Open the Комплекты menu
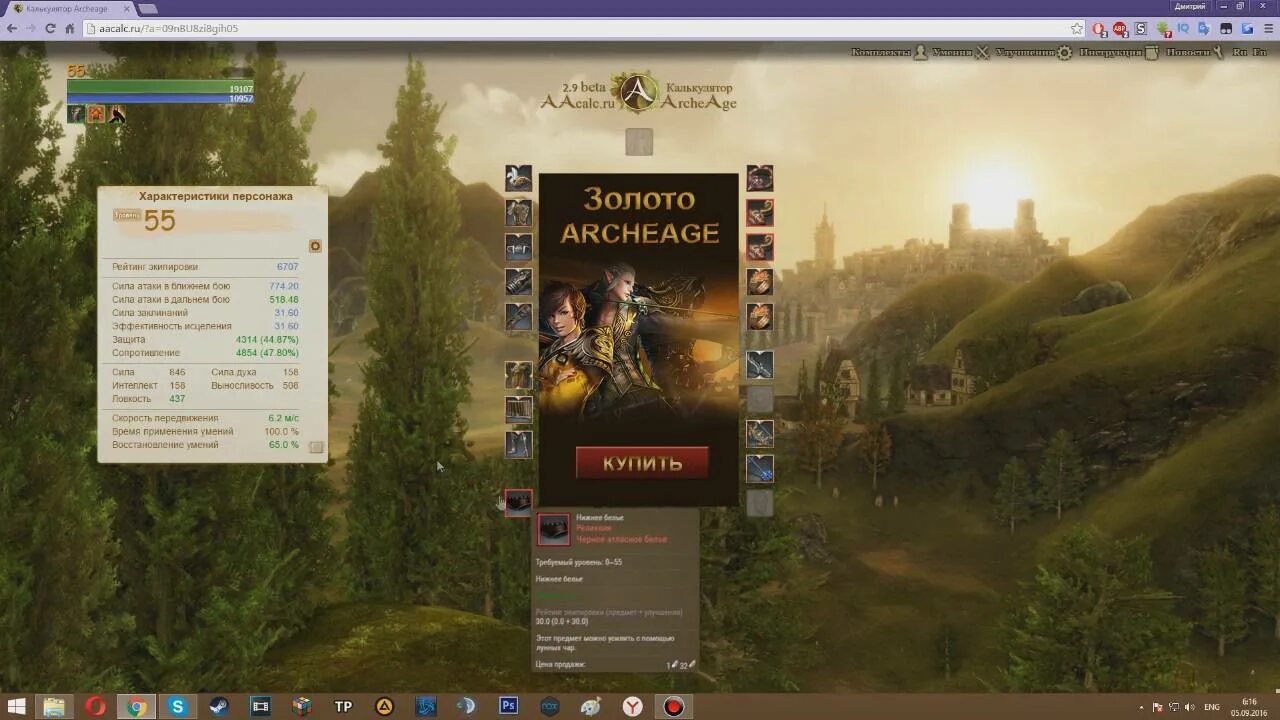Screen dimensions: 1280x720 (x=890, y=52)
